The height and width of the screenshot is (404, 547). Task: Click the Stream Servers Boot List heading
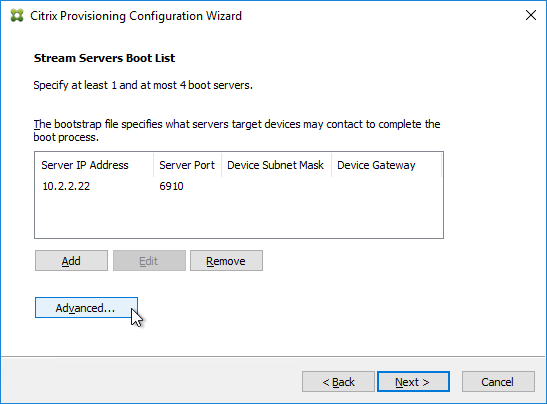[104, 58]
